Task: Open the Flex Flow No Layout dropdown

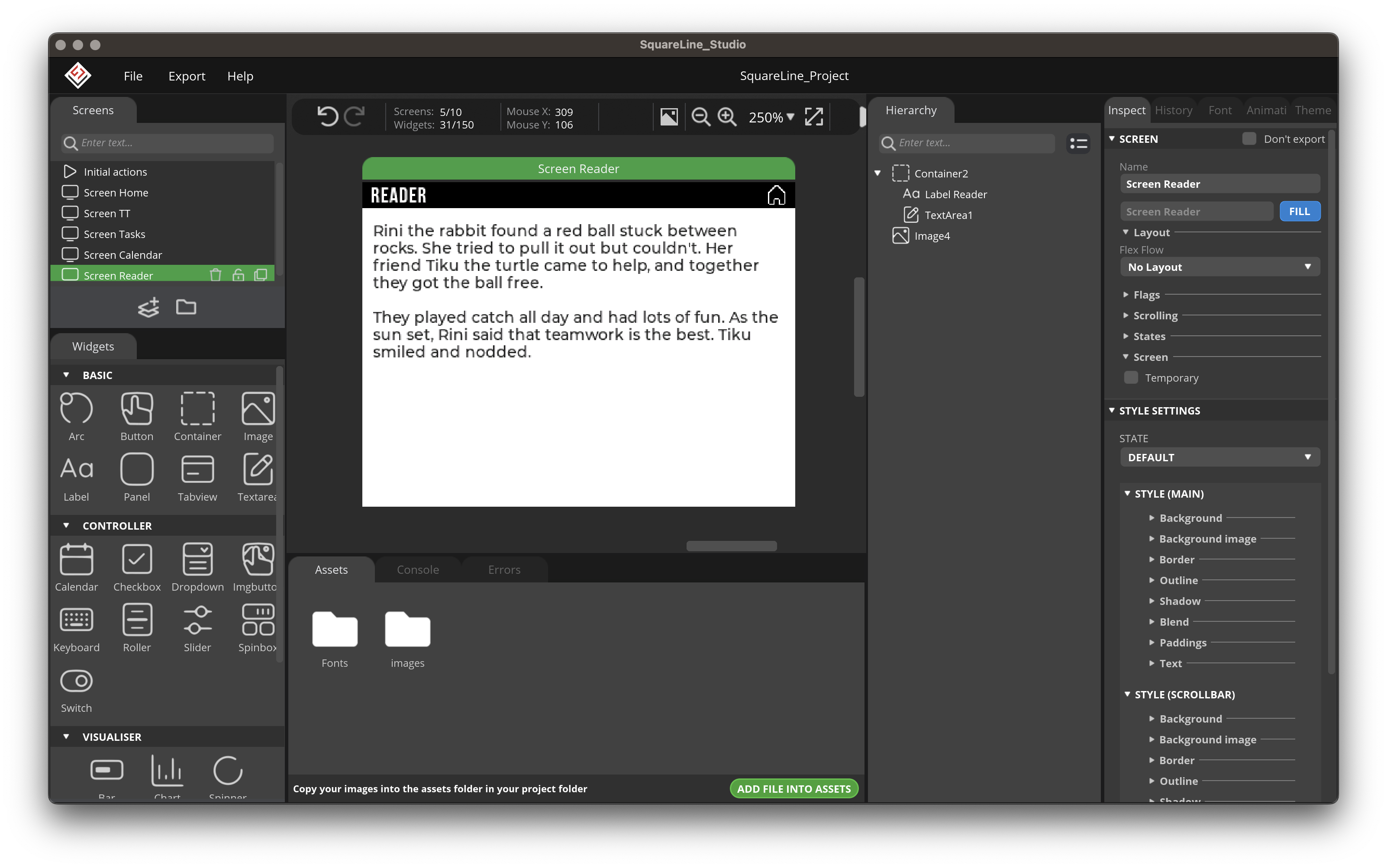Action: point(1219,267)
